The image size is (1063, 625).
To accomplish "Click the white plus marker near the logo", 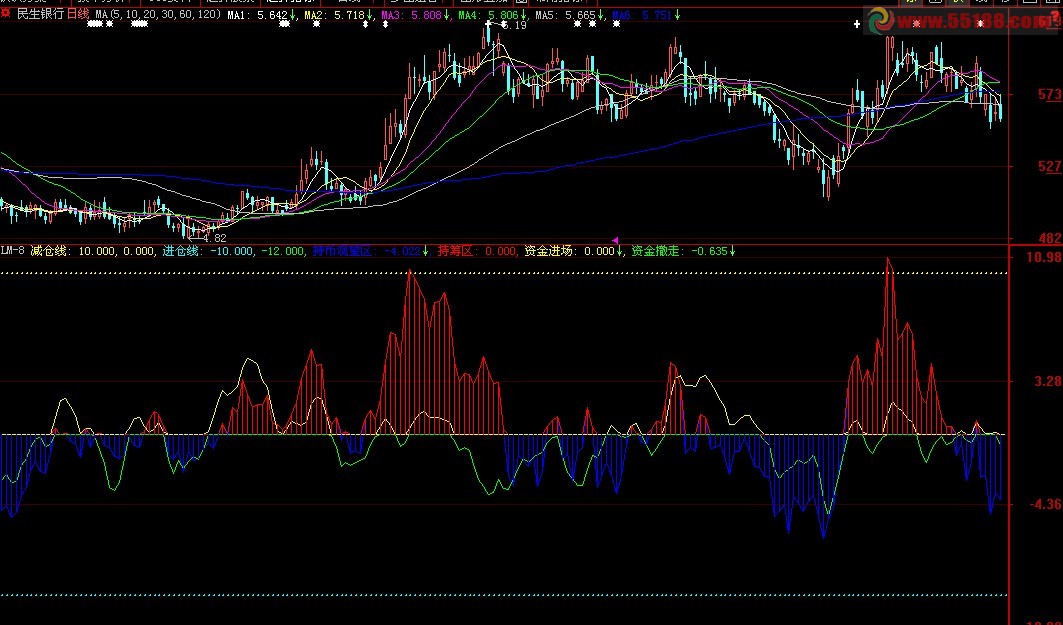I will coord(857,23).
